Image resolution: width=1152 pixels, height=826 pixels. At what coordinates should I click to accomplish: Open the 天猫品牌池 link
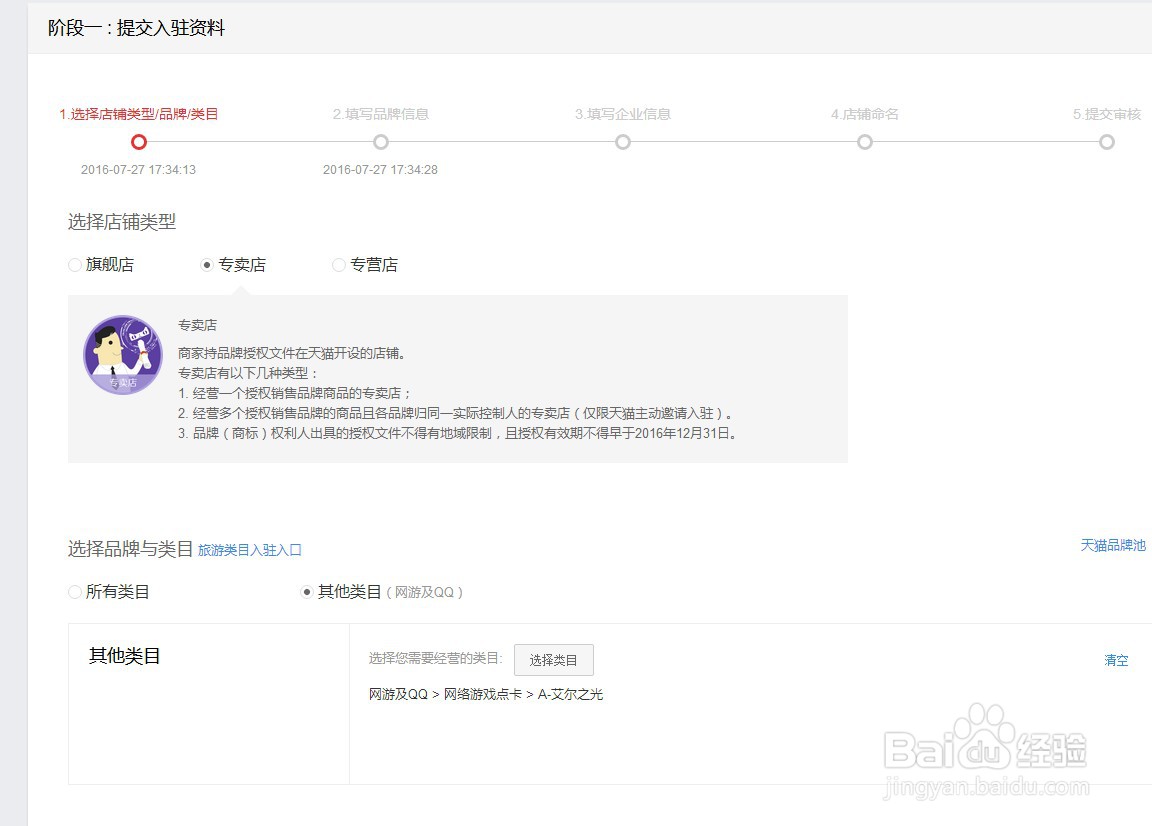[1112, 545]
